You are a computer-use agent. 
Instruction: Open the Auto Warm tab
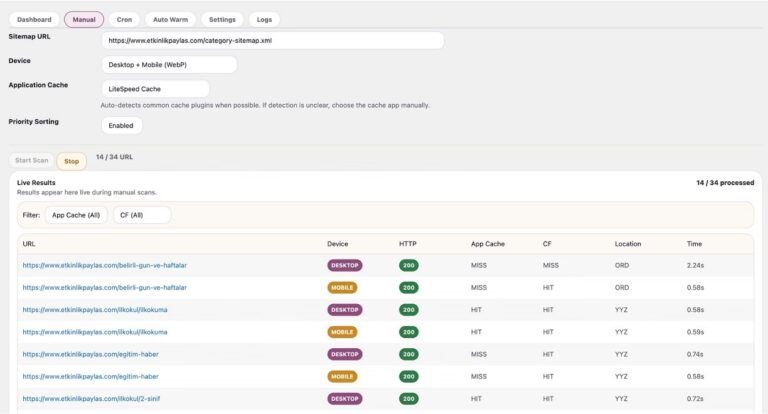(170, 20)
